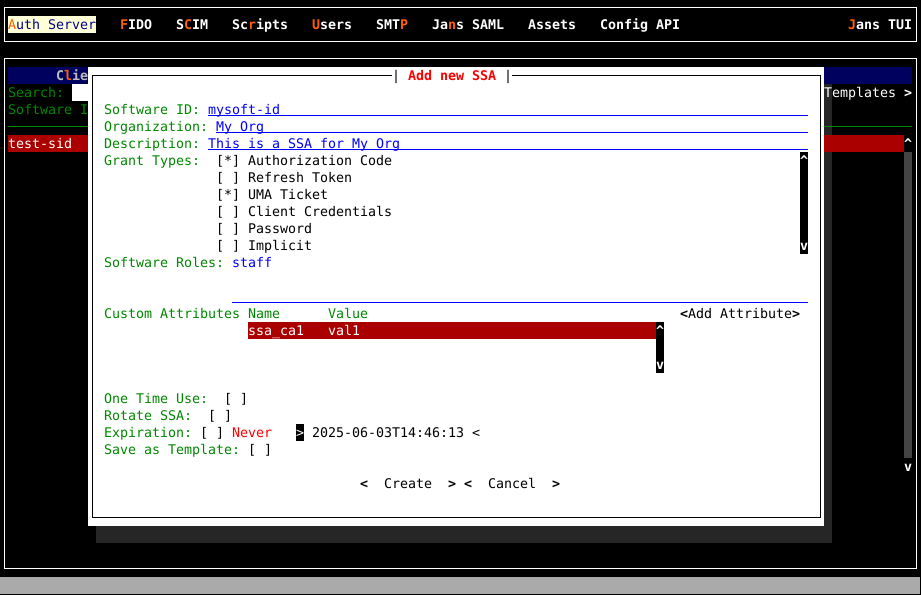Screen dimensions: 921x595
Task: Click the Cancel button
Action: (512, 484)
